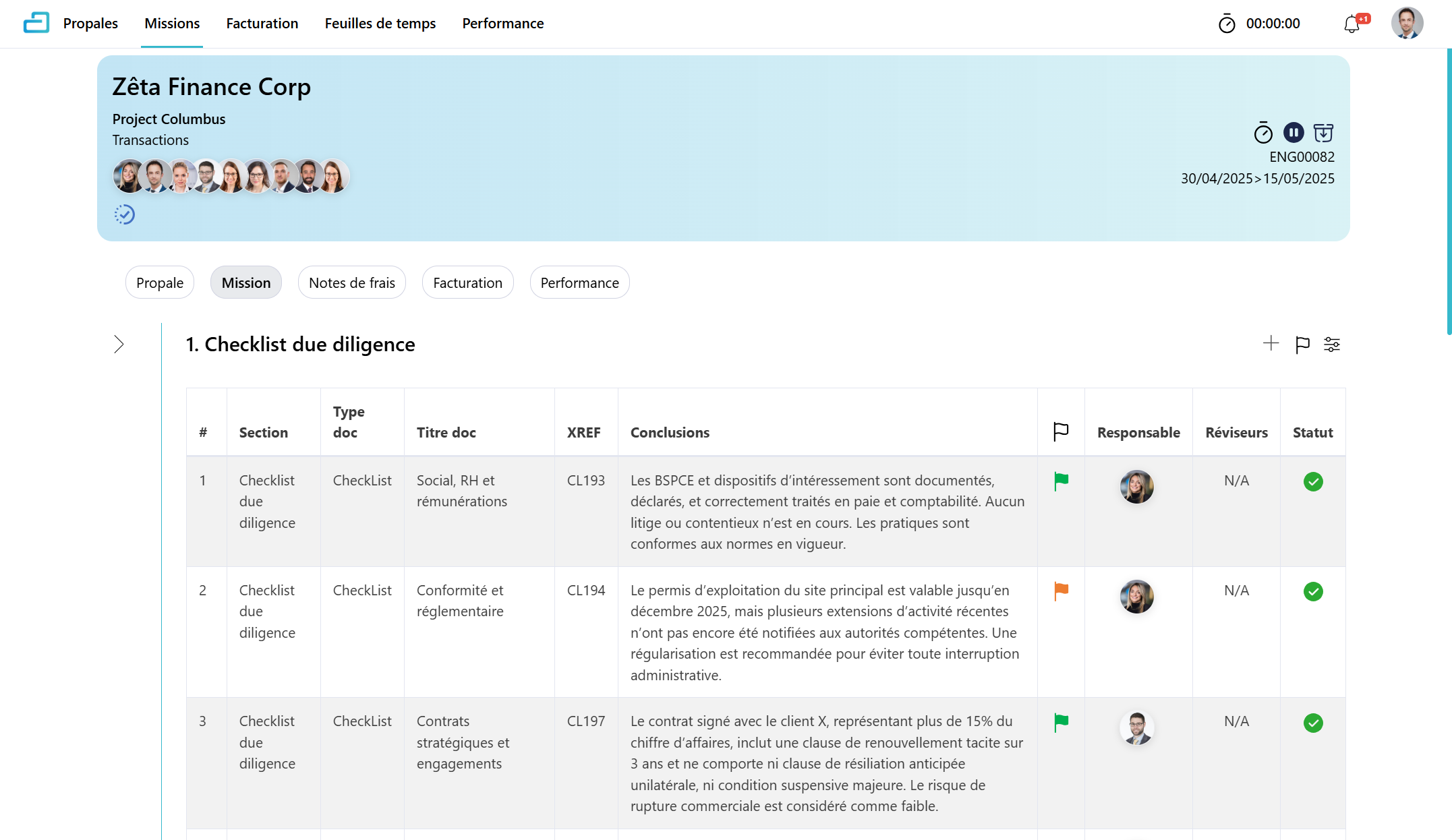Click the archive box icon
This screenshot has height=840, width=1452.
[1323, 133]
